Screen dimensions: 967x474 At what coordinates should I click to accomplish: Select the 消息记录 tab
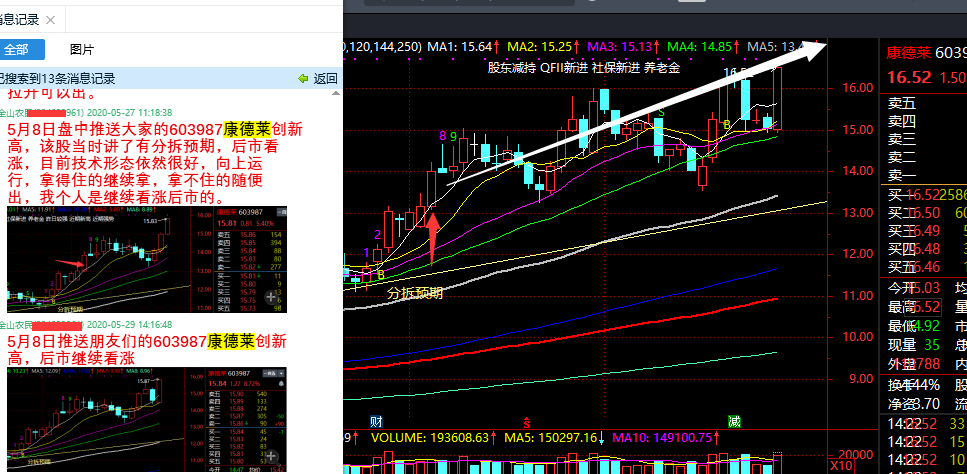19,20
